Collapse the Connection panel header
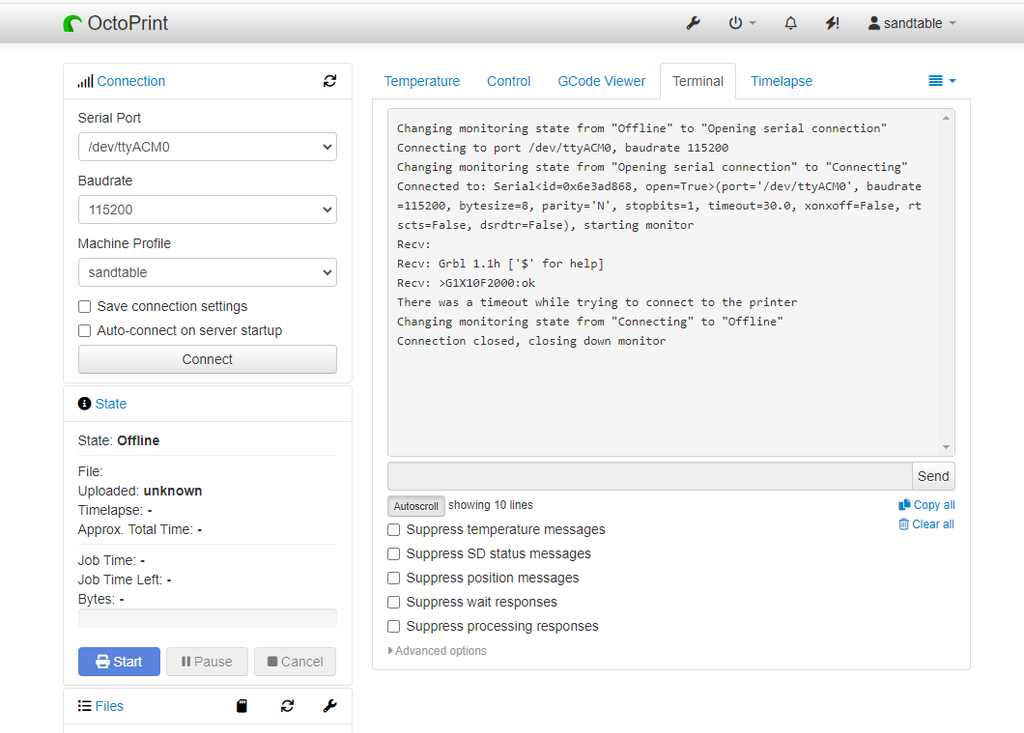The width and height of the screenshot is (1024, 733). [131, 81]
